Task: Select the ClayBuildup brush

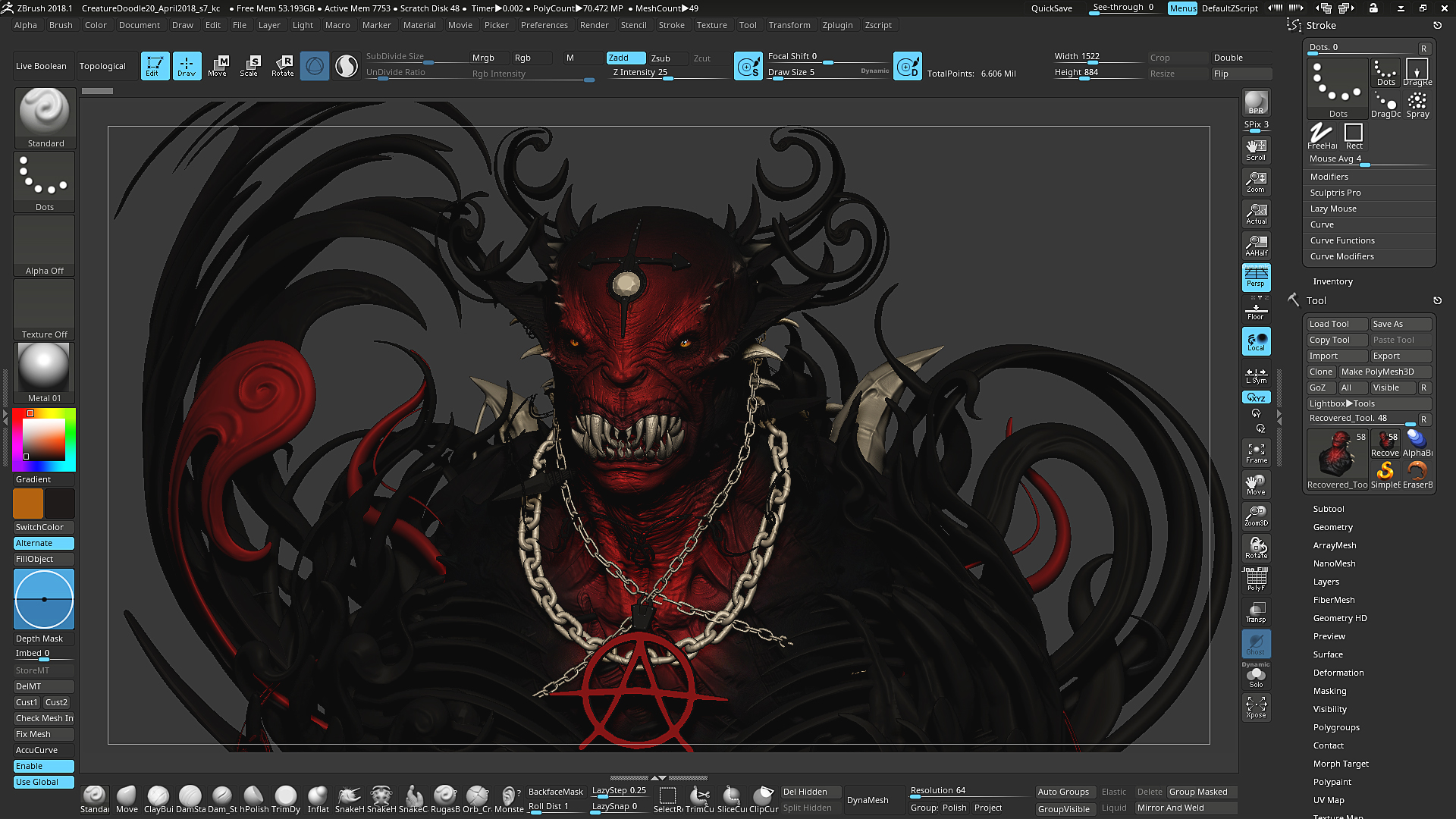Action: [x=158, y=800]
